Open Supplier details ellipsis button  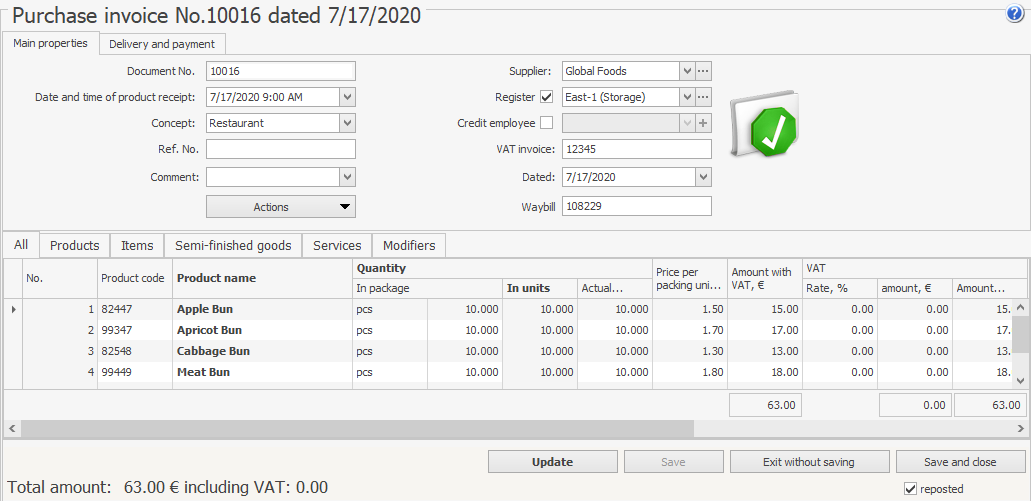(703, 71)
